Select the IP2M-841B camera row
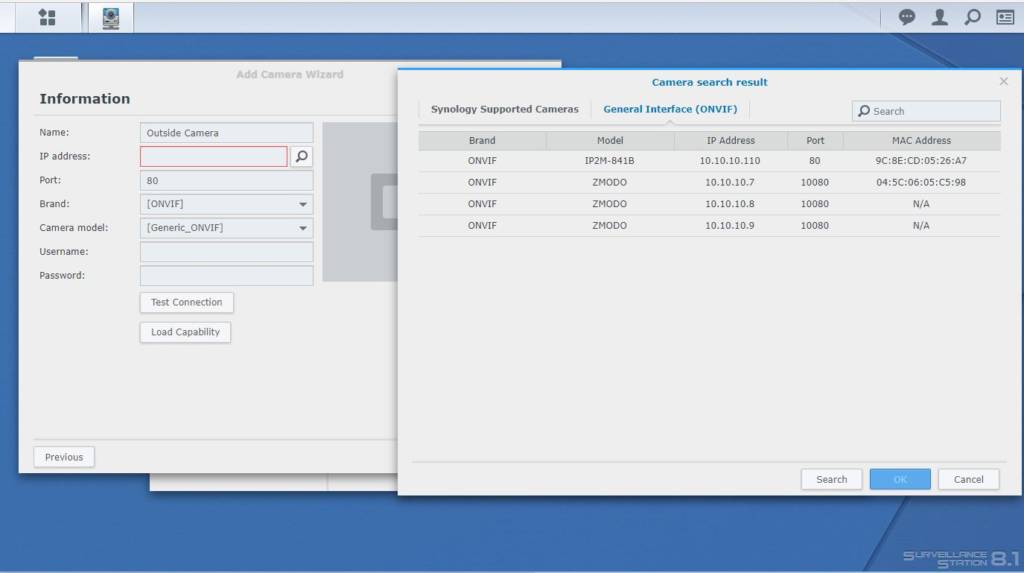Image resolution: width=1024 pixels, height=573 pixels. (x=709, y=161)
